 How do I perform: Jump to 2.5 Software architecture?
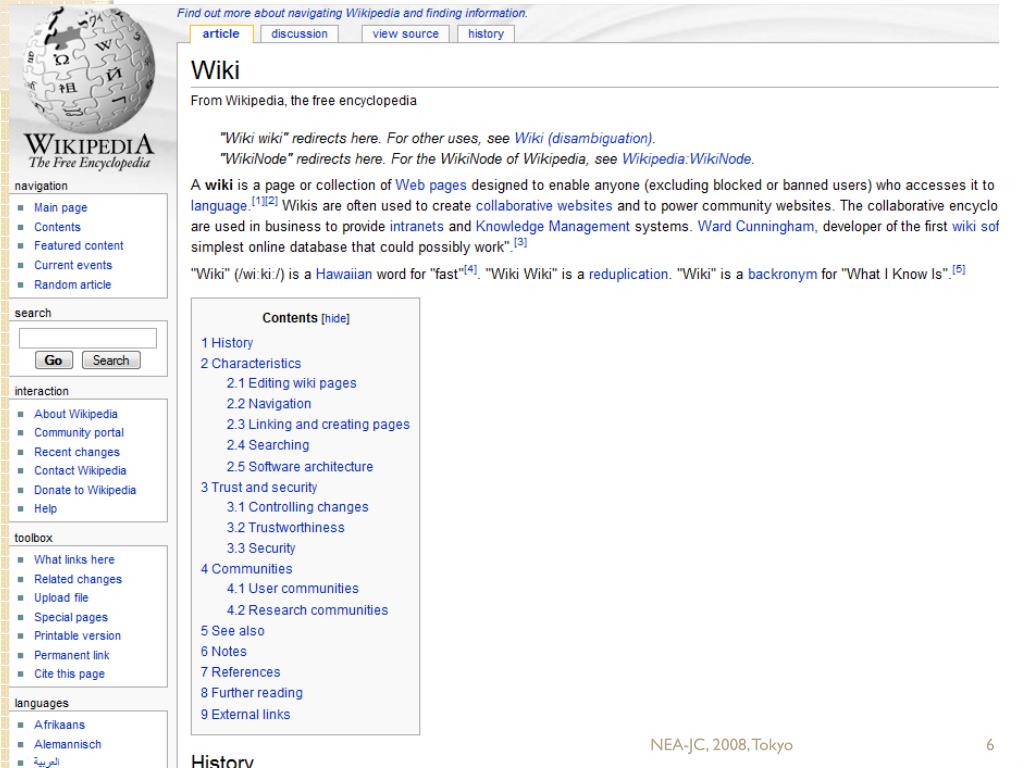click(x=300, y=467)
